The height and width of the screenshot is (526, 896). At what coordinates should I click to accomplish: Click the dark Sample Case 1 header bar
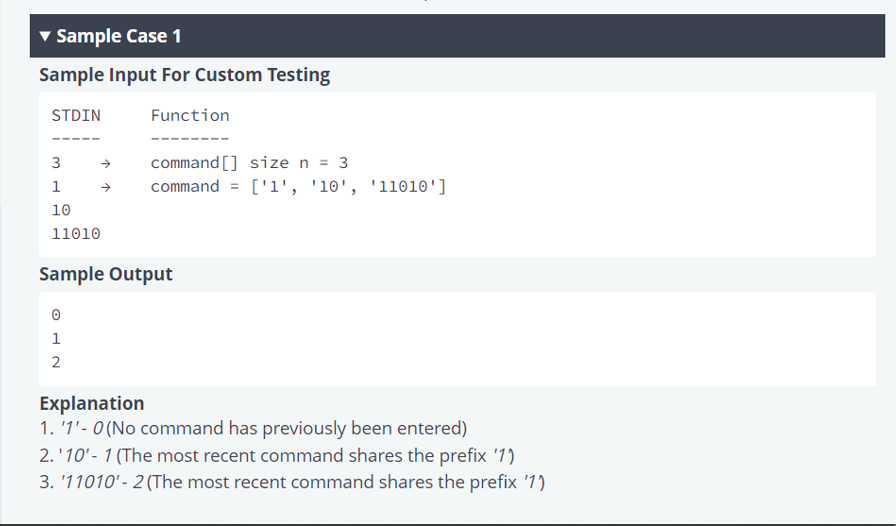(x=457, y=36)
